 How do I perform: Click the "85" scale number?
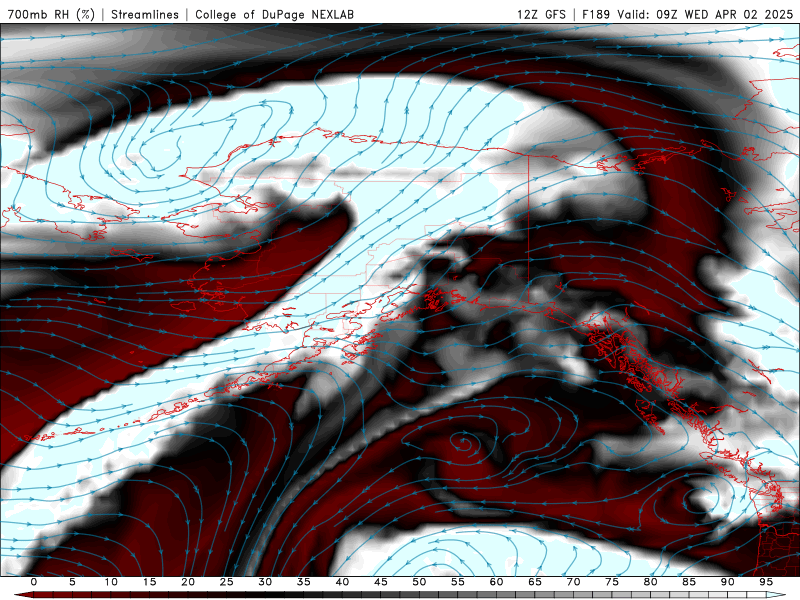coord(689,582)
